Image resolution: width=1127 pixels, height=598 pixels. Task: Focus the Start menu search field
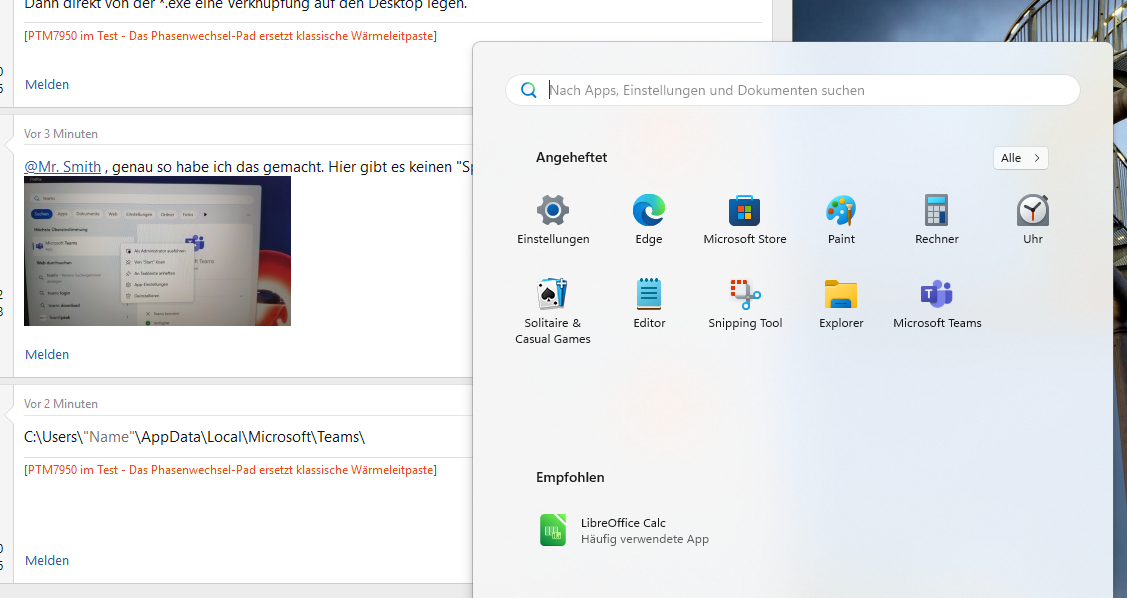[x=793, y=90]
